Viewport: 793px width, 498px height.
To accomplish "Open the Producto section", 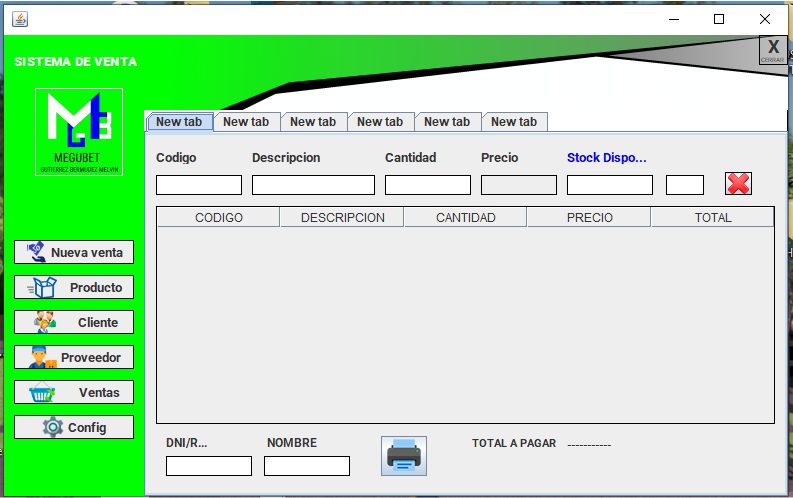I will pos(74,288).
